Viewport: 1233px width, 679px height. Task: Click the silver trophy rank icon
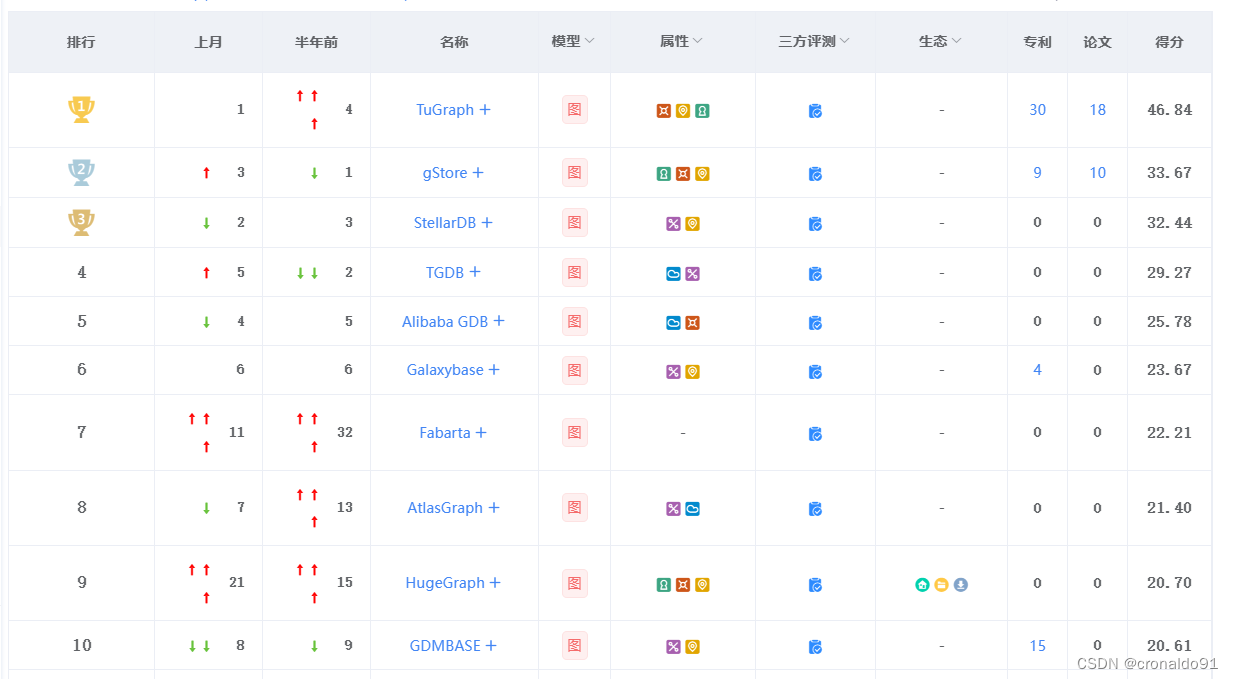[x=81, y=173]
